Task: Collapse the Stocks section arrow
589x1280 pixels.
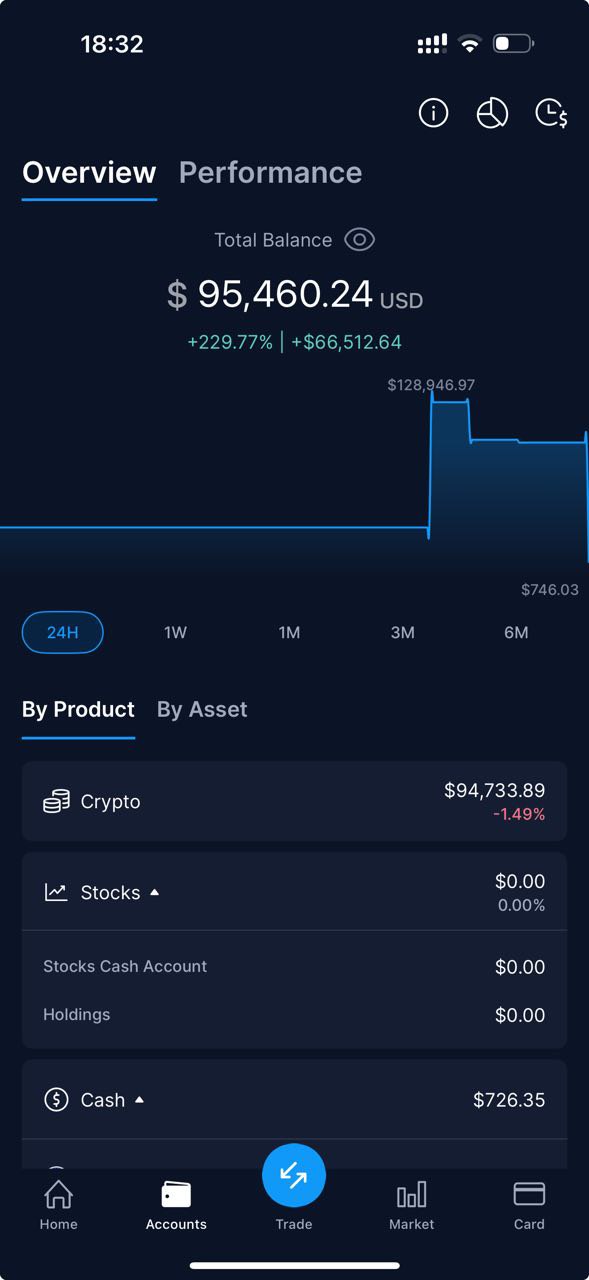Action: point(155,892)
